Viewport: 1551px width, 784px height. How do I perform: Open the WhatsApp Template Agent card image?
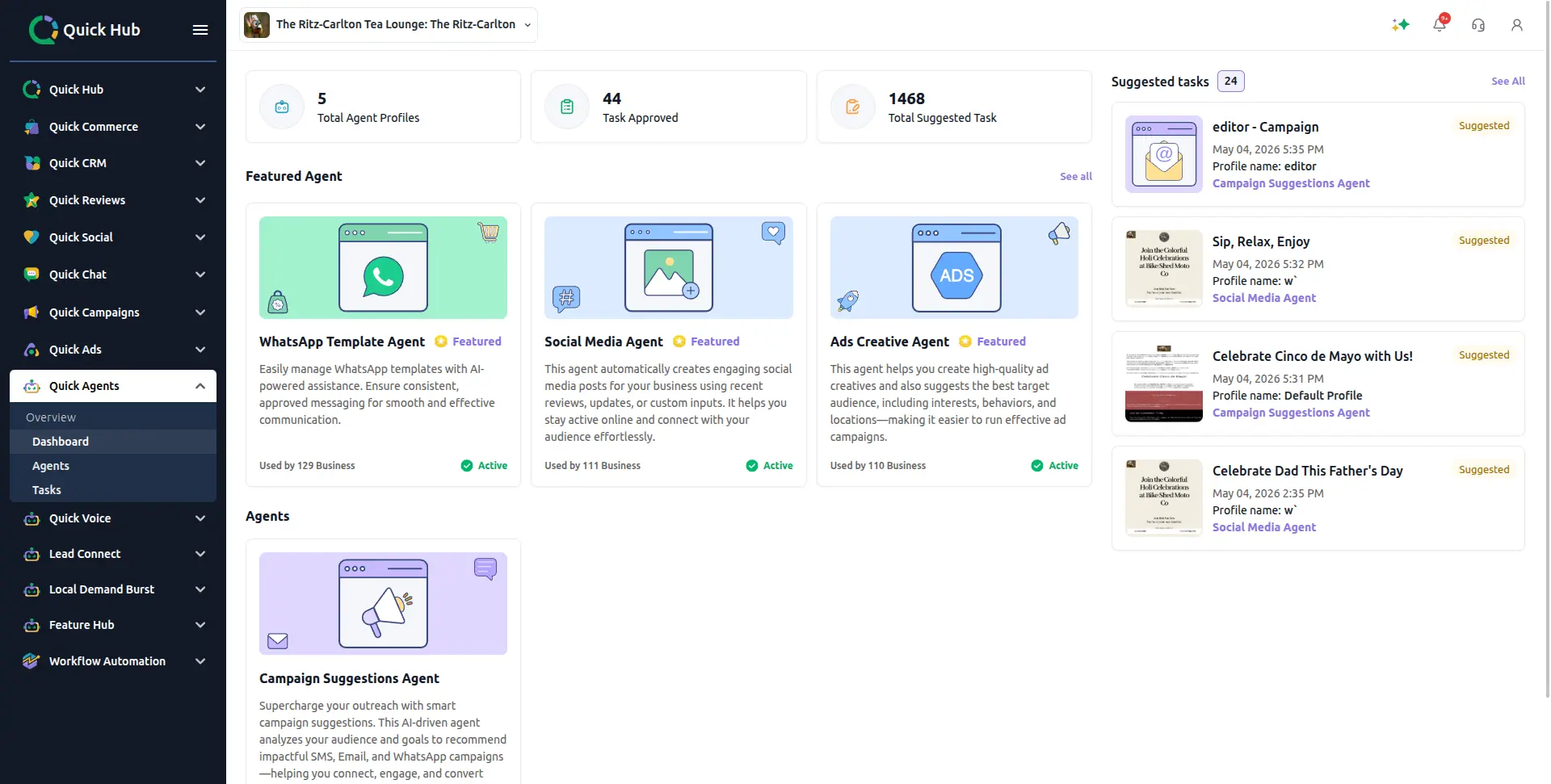tap(383, 267)
